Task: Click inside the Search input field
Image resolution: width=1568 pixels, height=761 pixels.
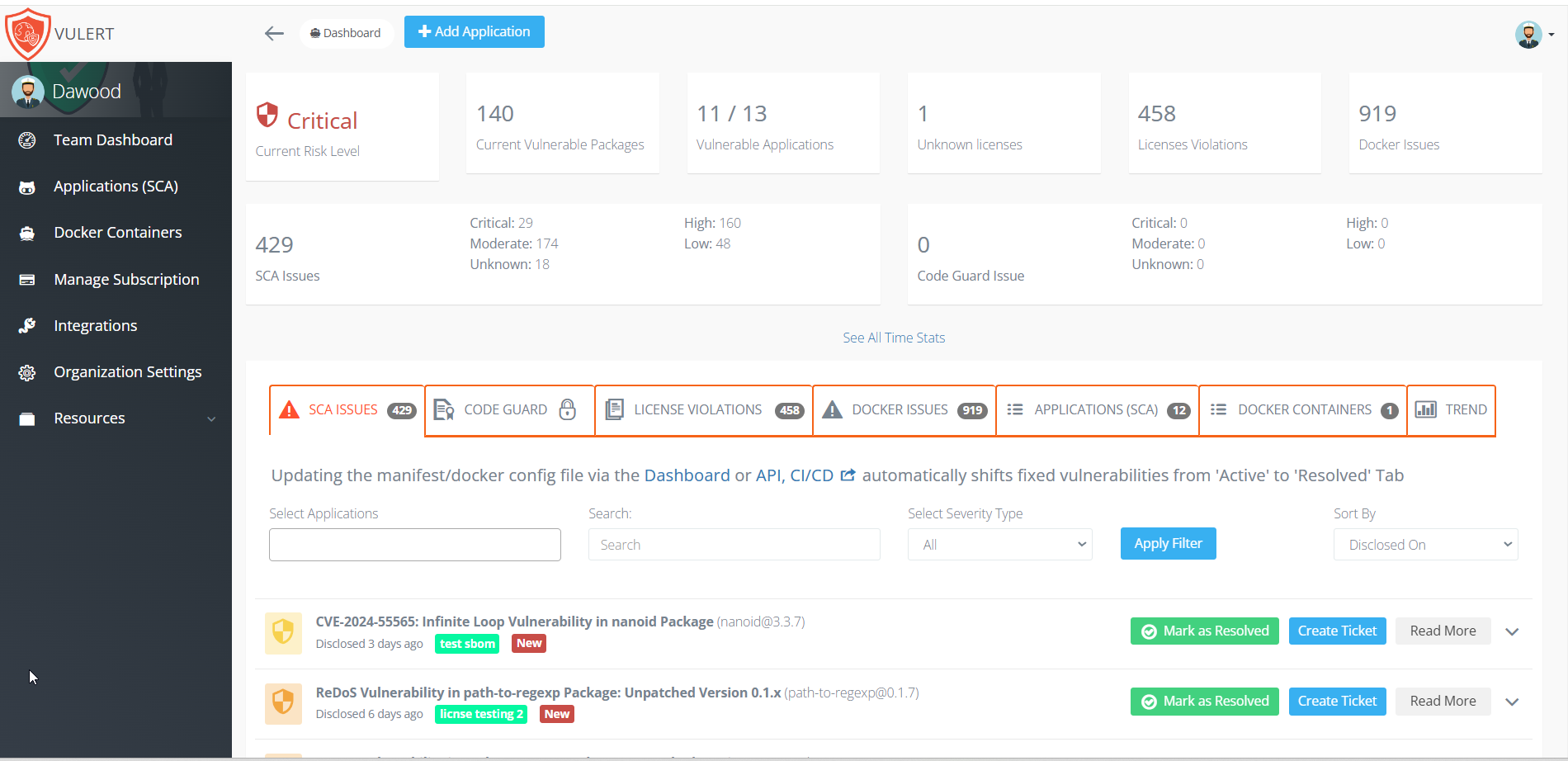Action: [733, 544]
